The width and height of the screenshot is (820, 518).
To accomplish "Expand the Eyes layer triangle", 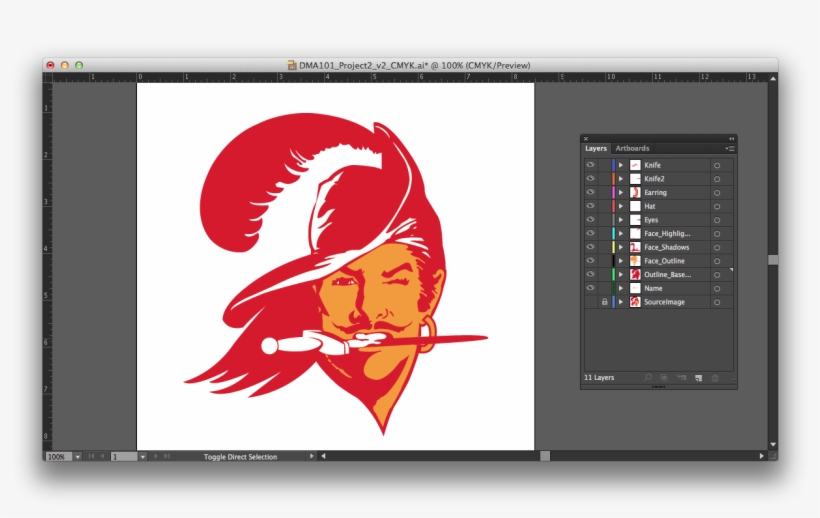I will point(621,220).
